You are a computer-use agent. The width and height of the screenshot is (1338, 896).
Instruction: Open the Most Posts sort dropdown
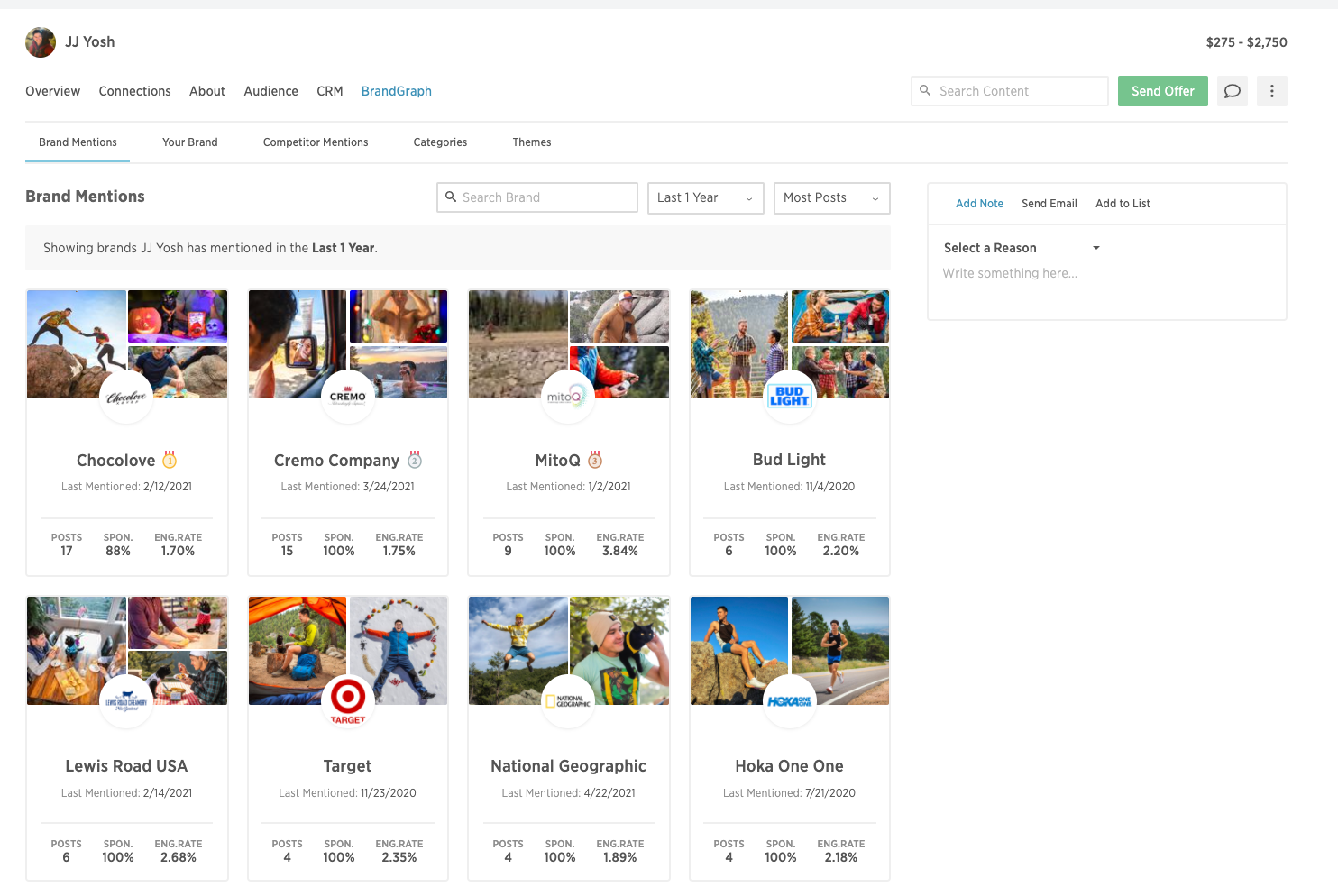click(x=832, y=197)
